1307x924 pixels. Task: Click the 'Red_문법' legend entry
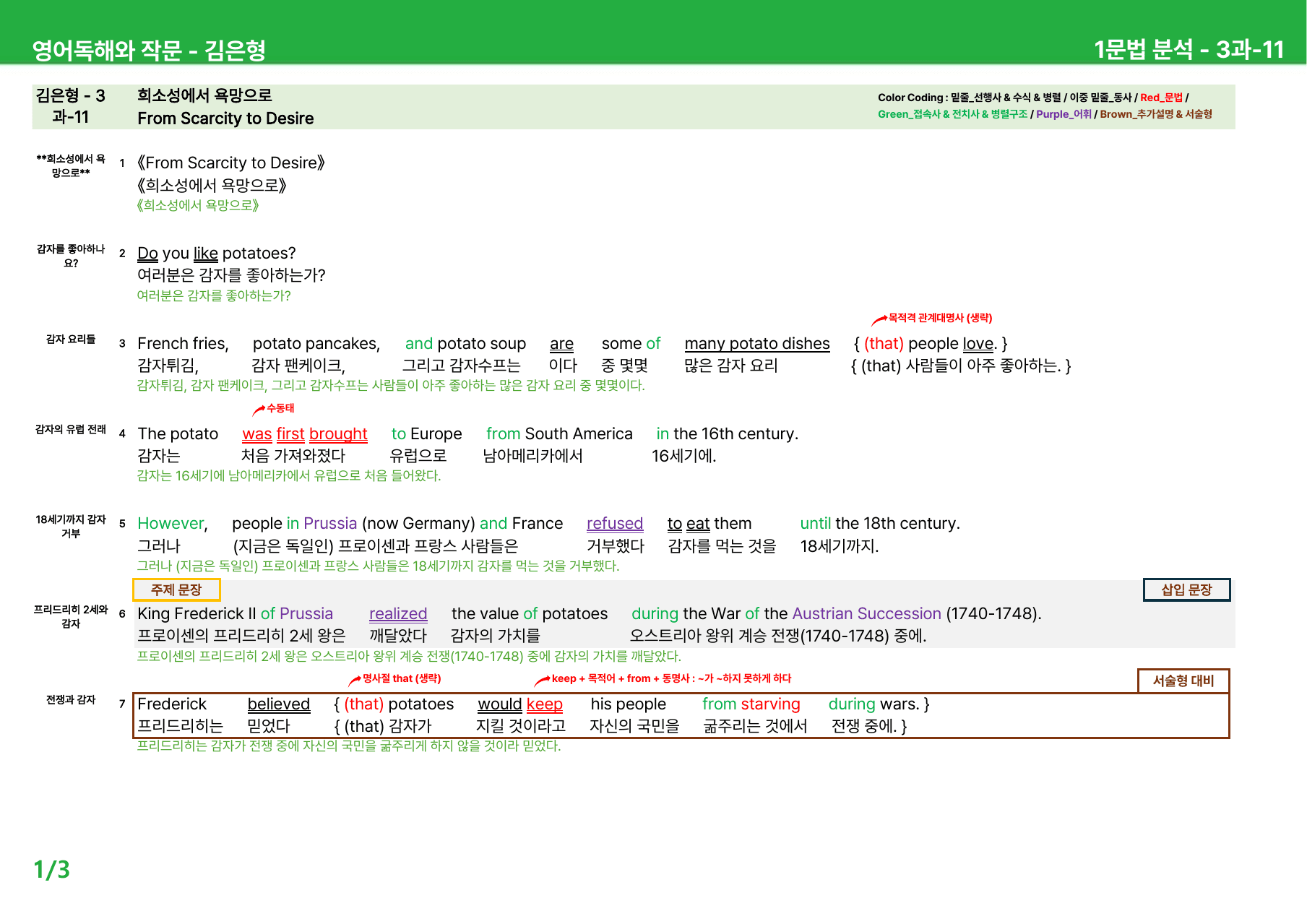(x=1161, y=98)
